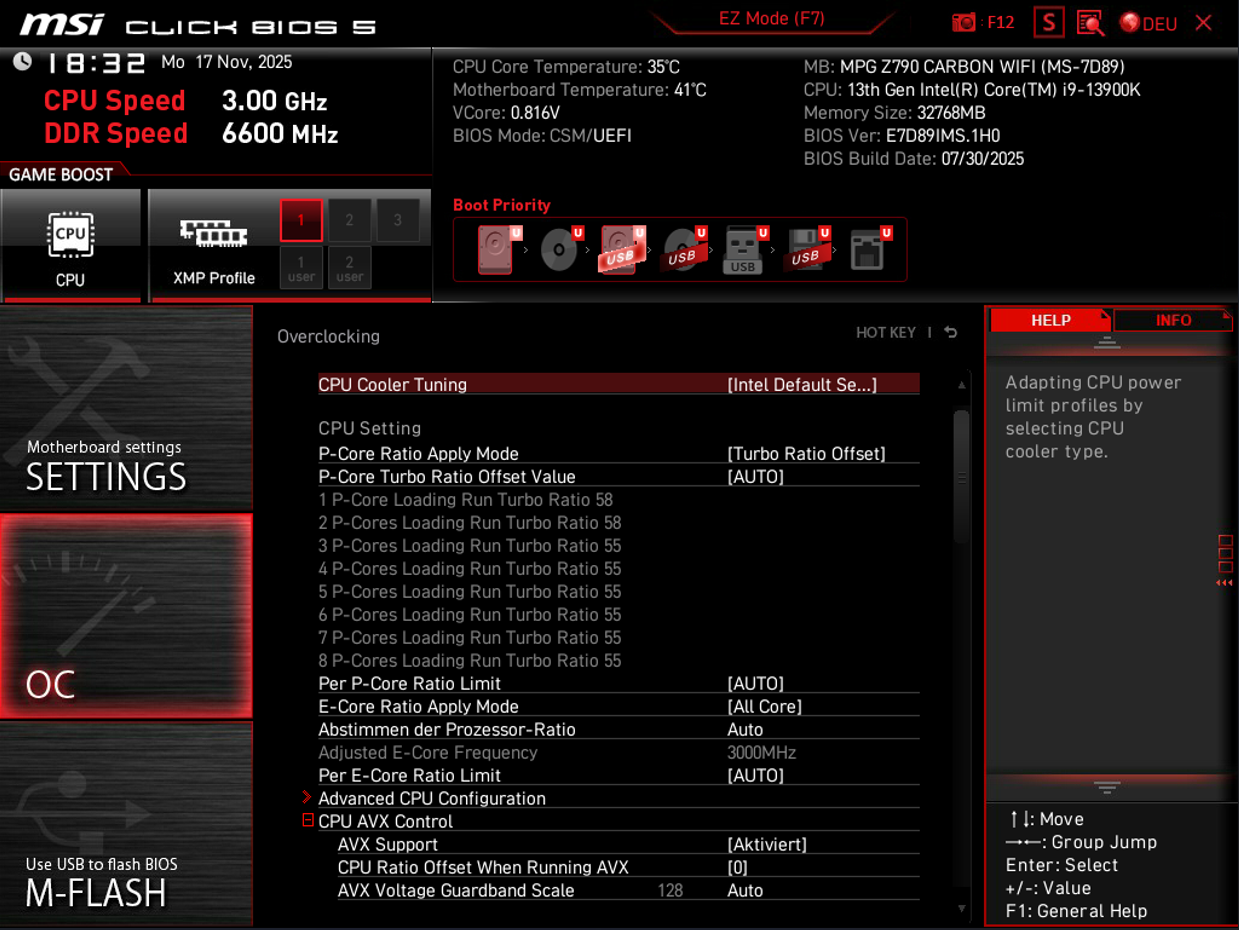Click the help panel bottom grip handle

(1107, 787)
